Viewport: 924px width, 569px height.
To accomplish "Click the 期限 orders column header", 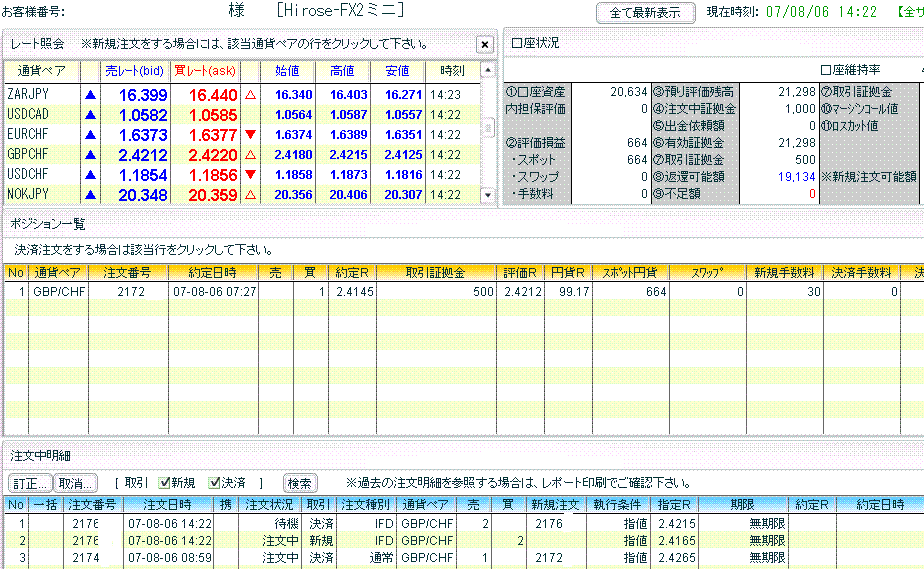I will click(x=742, y=505).
